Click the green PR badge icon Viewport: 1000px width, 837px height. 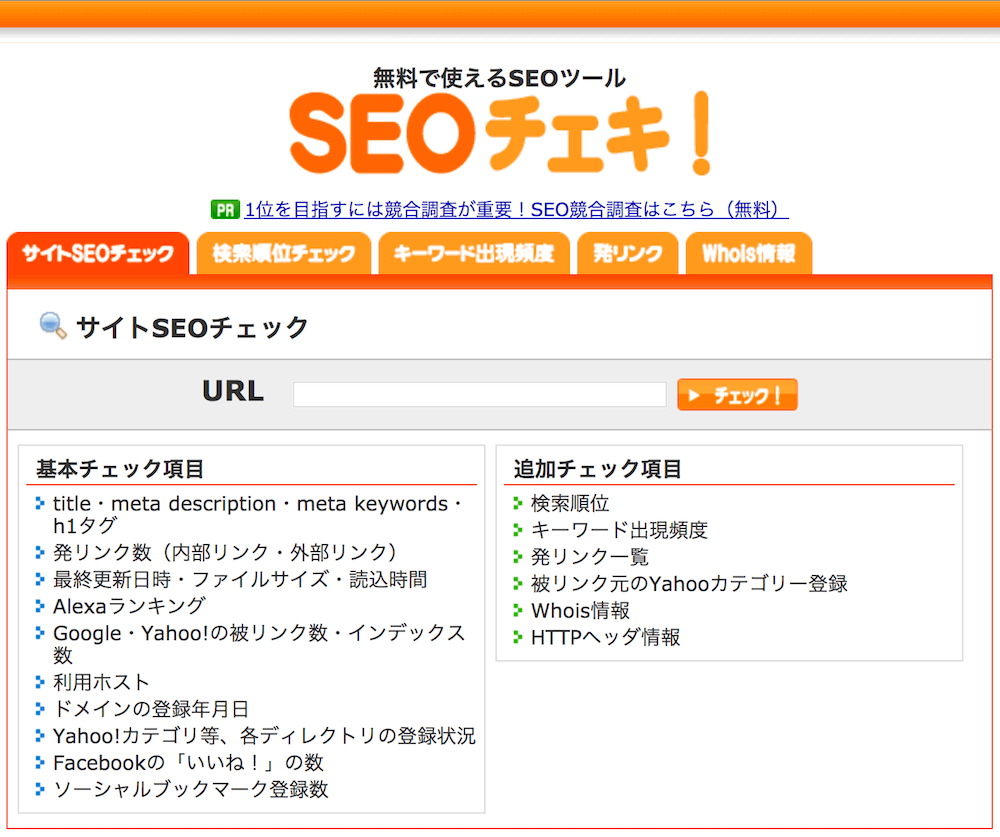(224, 210)
